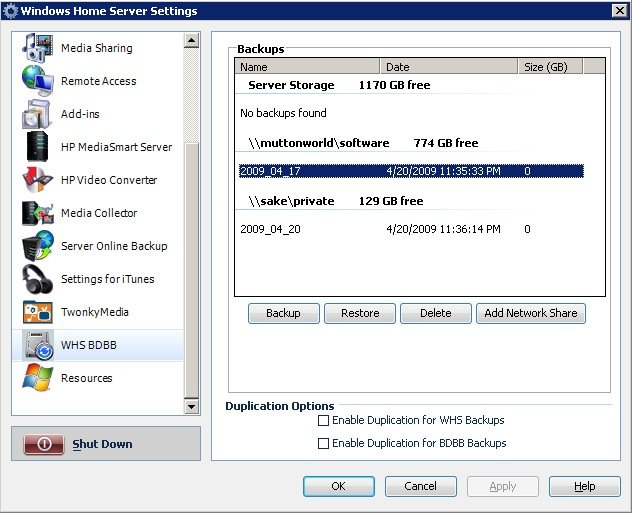This screenshot has height=513, width=632.
Task: Go to the Add-ins section
Action: (97, 114)
